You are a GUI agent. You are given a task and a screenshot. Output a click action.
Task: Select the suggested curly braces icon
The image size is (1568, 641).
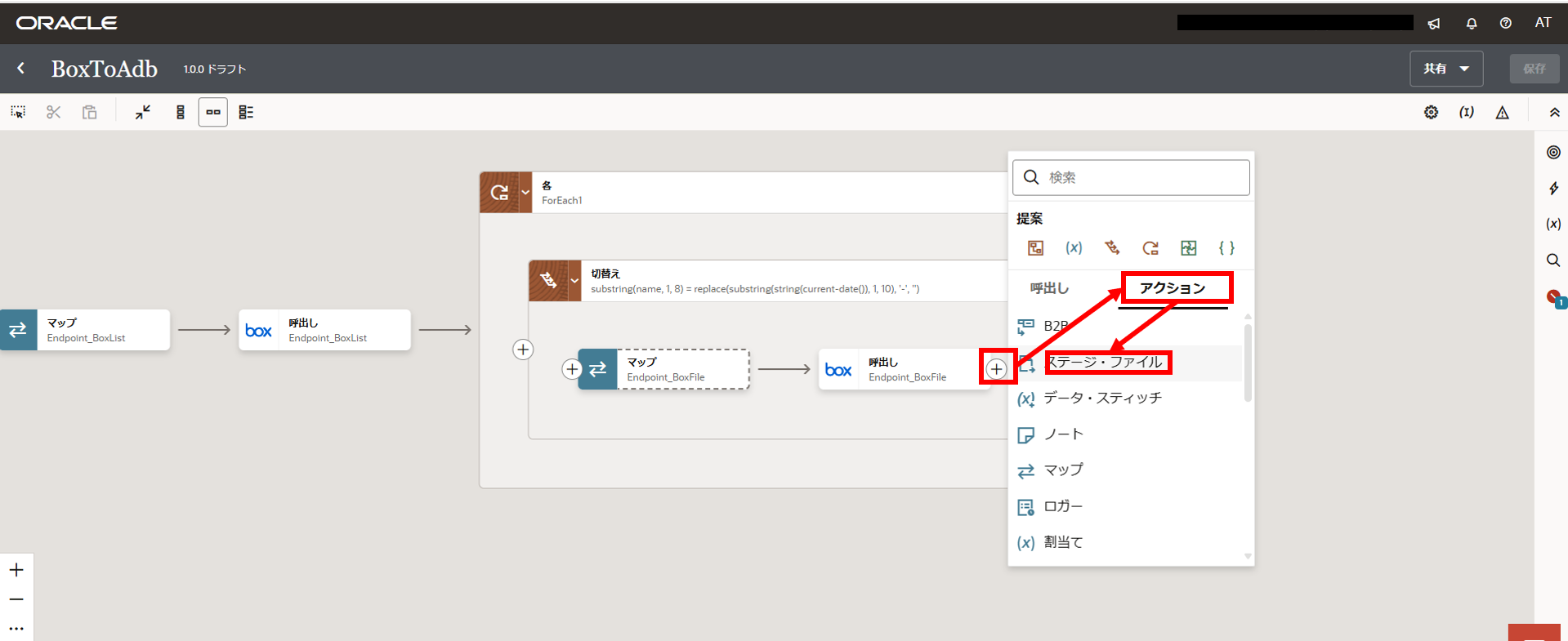click(1226, 248)
